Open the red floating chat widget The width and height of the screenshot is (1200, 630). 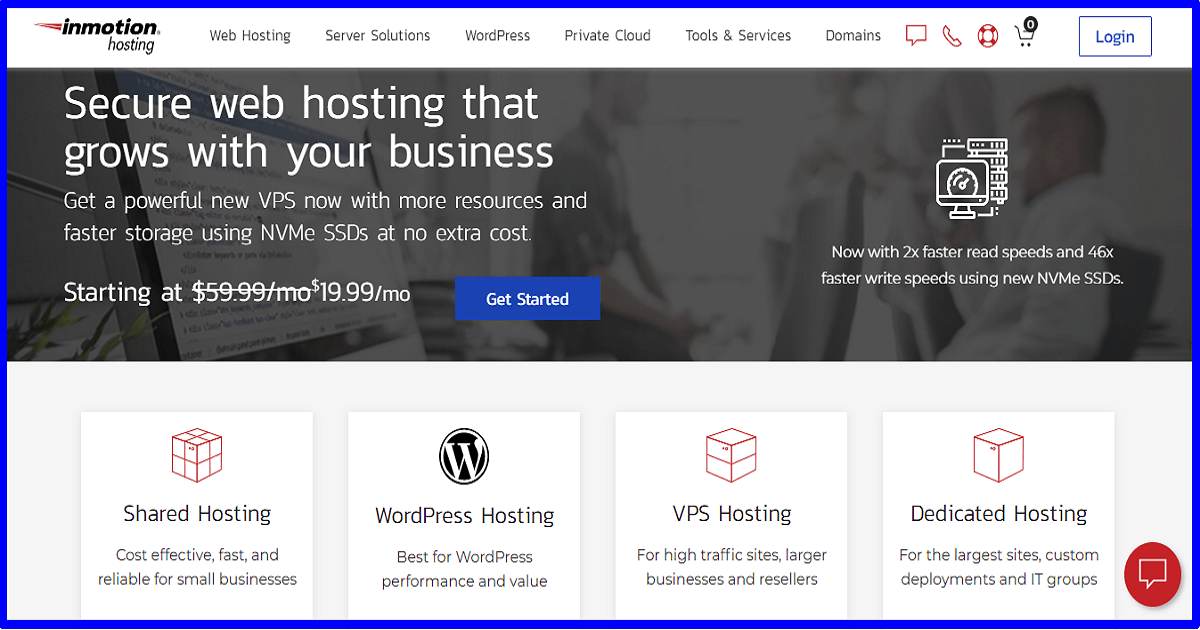pos(1154,574)
